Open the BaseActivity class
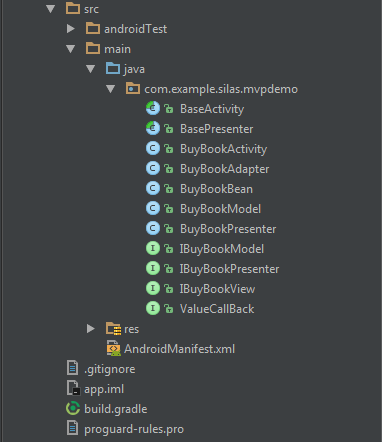 pos(212,109)
